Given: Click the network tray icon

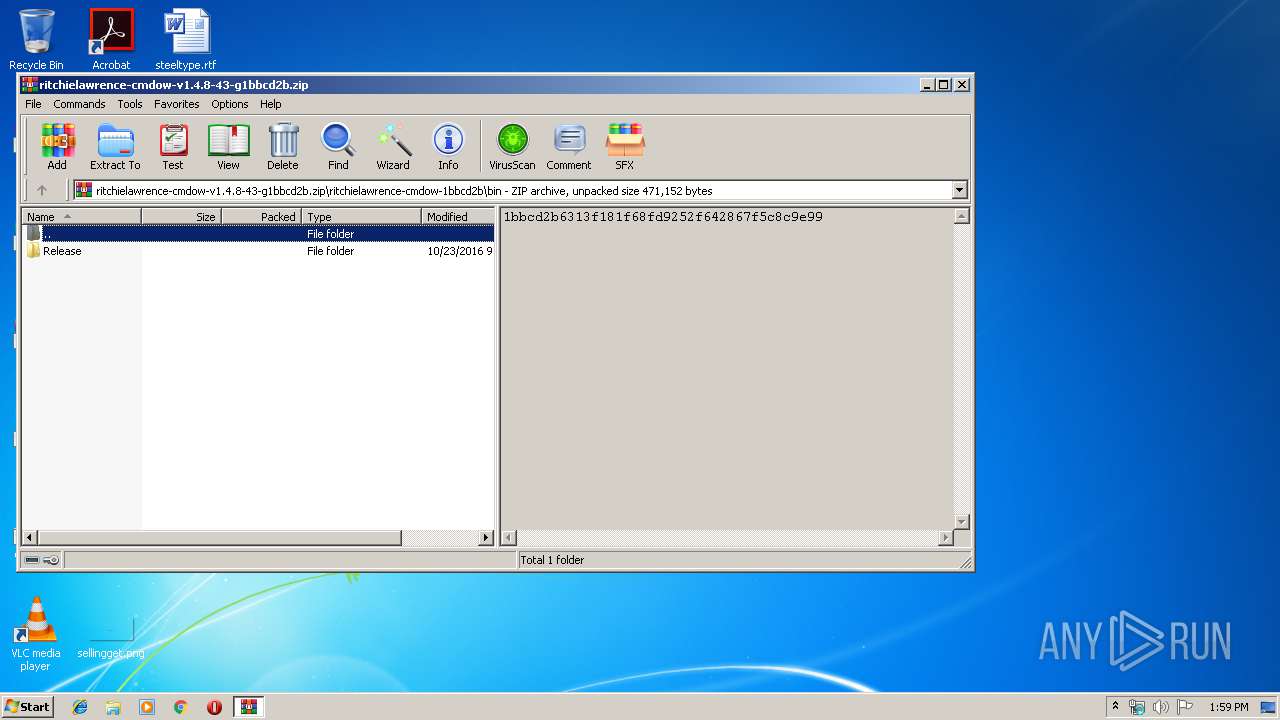Looking at the screenshot, I should (1137, 707).
